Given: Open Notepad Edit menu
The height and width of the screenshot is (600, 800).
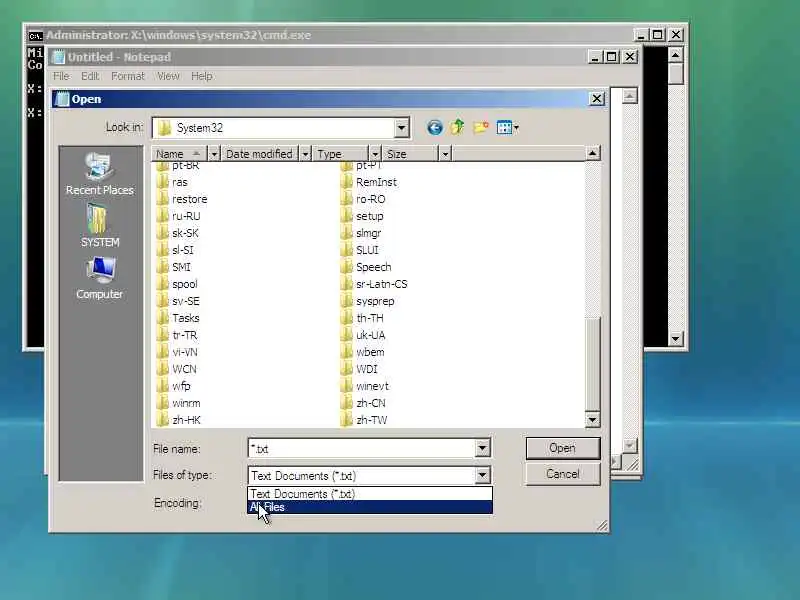Looking at the screenshot, I should tap(90, 76).
